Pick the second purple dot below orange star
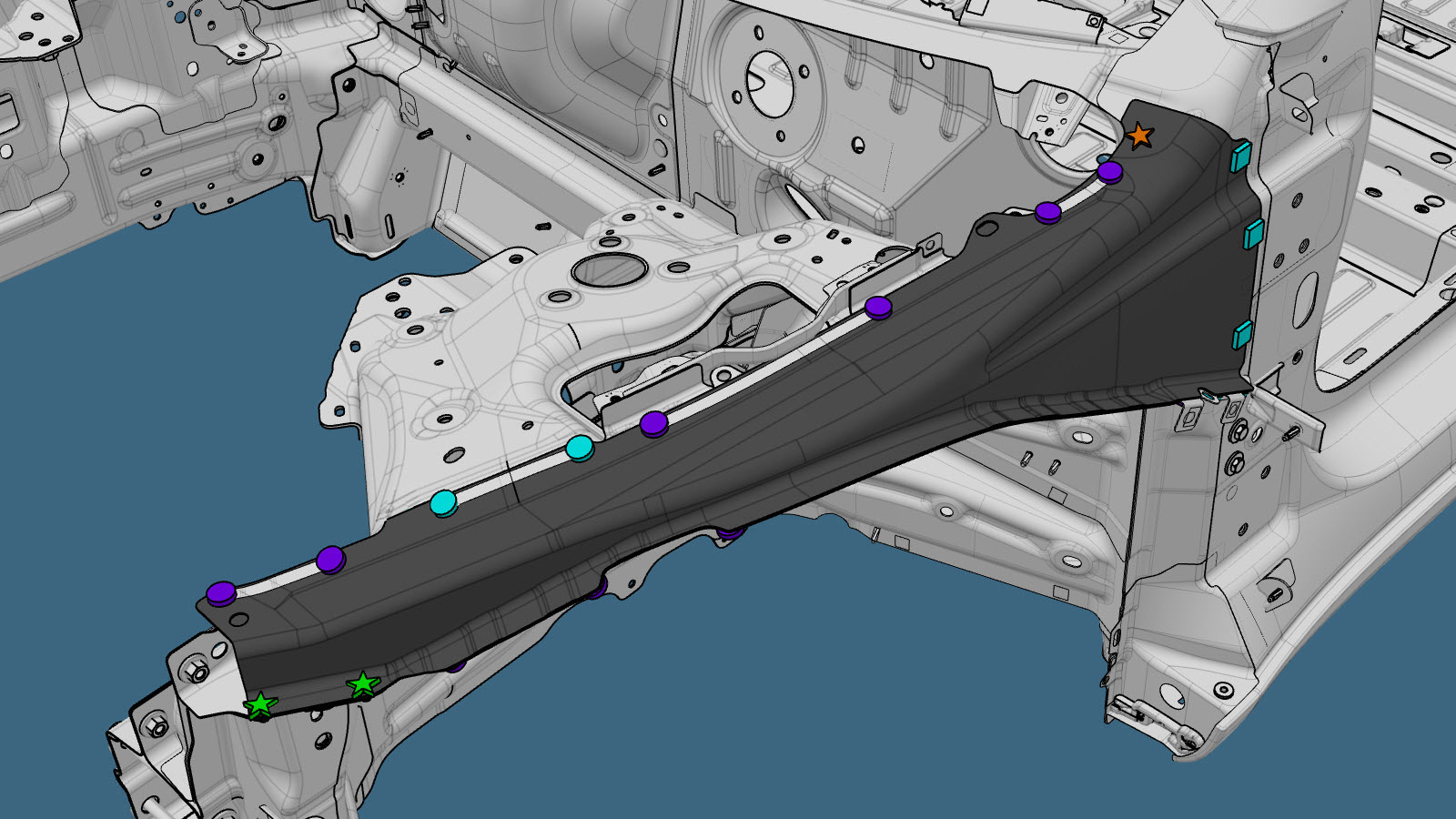 click(x=1048, y=212)
